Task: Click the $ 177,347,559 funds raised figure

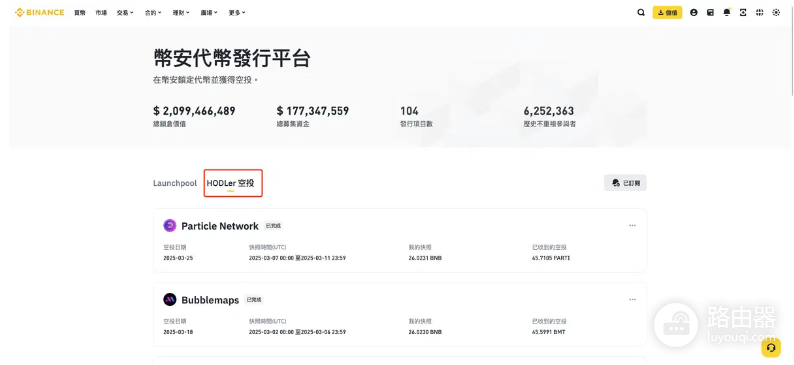Action: tap(313, 111)
